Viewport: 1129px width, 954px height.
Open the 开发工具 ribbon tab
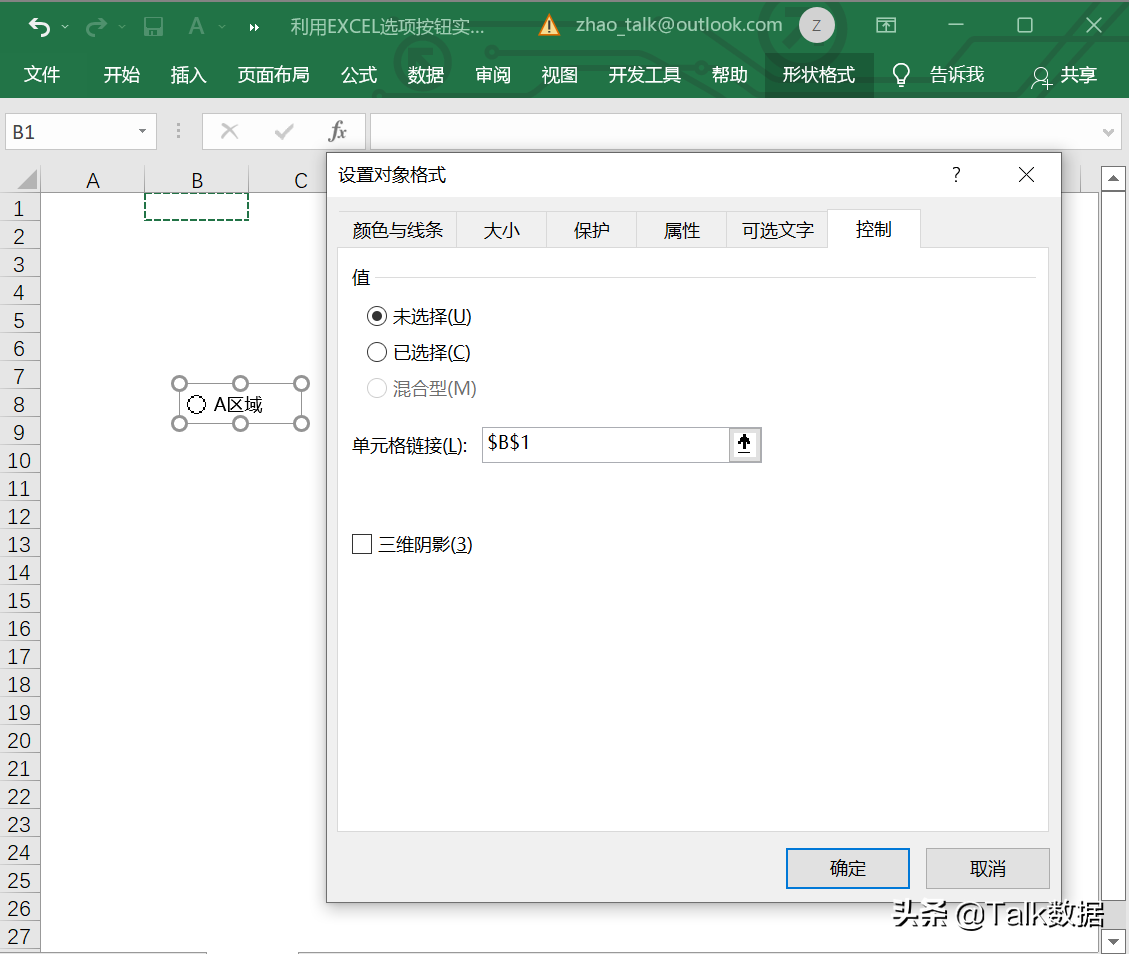click(644, 75)
